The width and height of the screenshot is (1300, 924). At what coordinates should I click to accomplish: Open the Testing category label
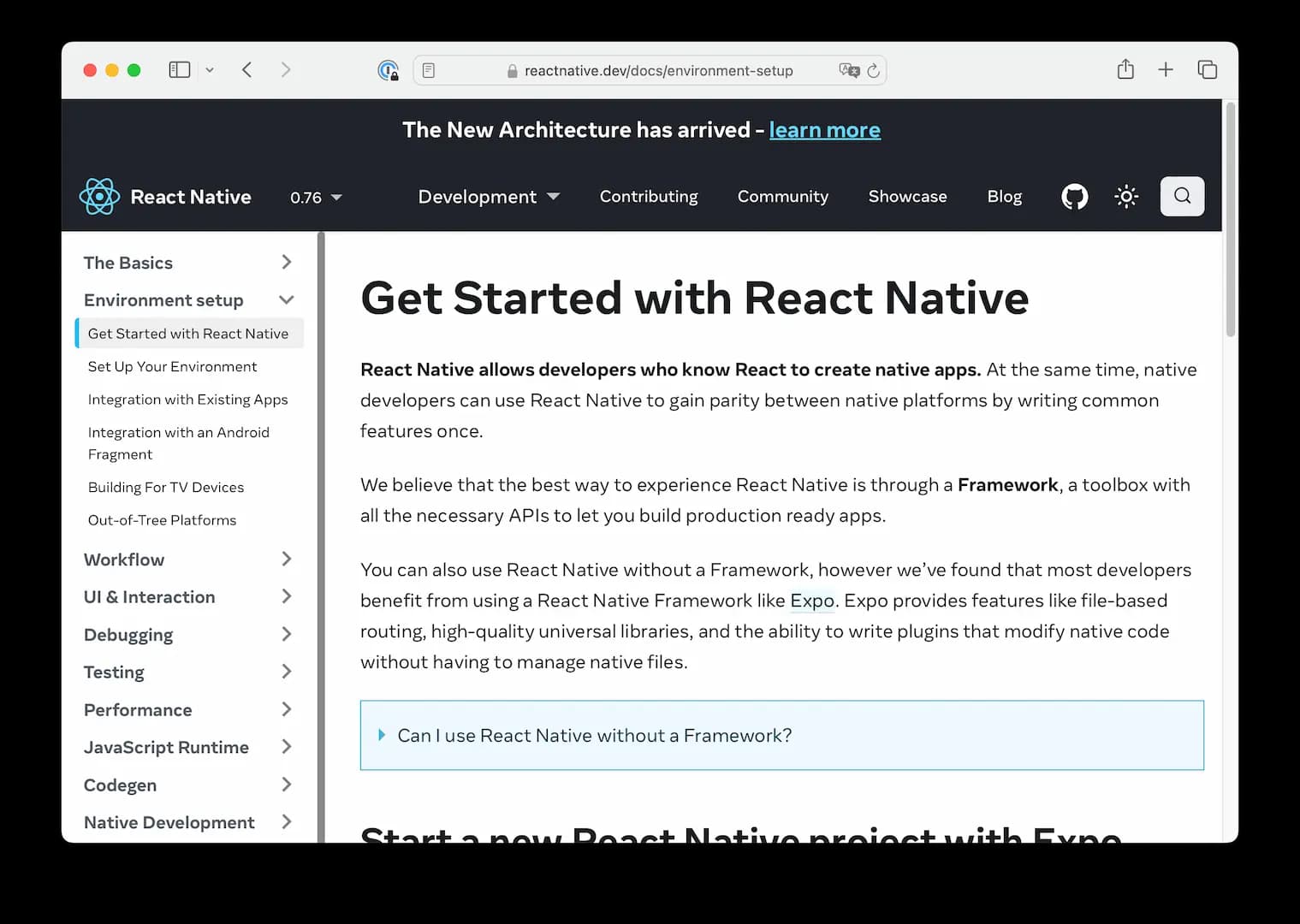[114, 672]
